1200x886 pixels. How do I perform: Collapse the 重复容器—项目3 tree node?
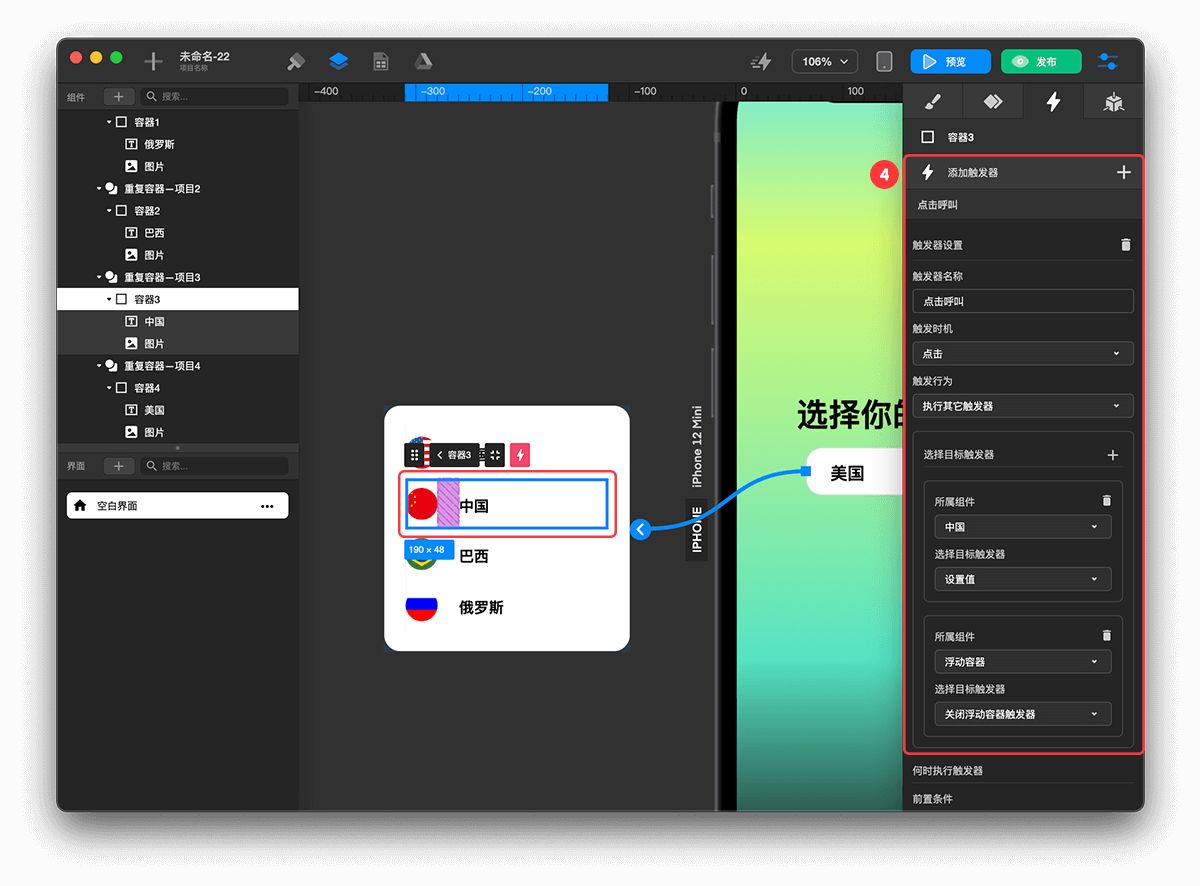(x=99, y=277)
